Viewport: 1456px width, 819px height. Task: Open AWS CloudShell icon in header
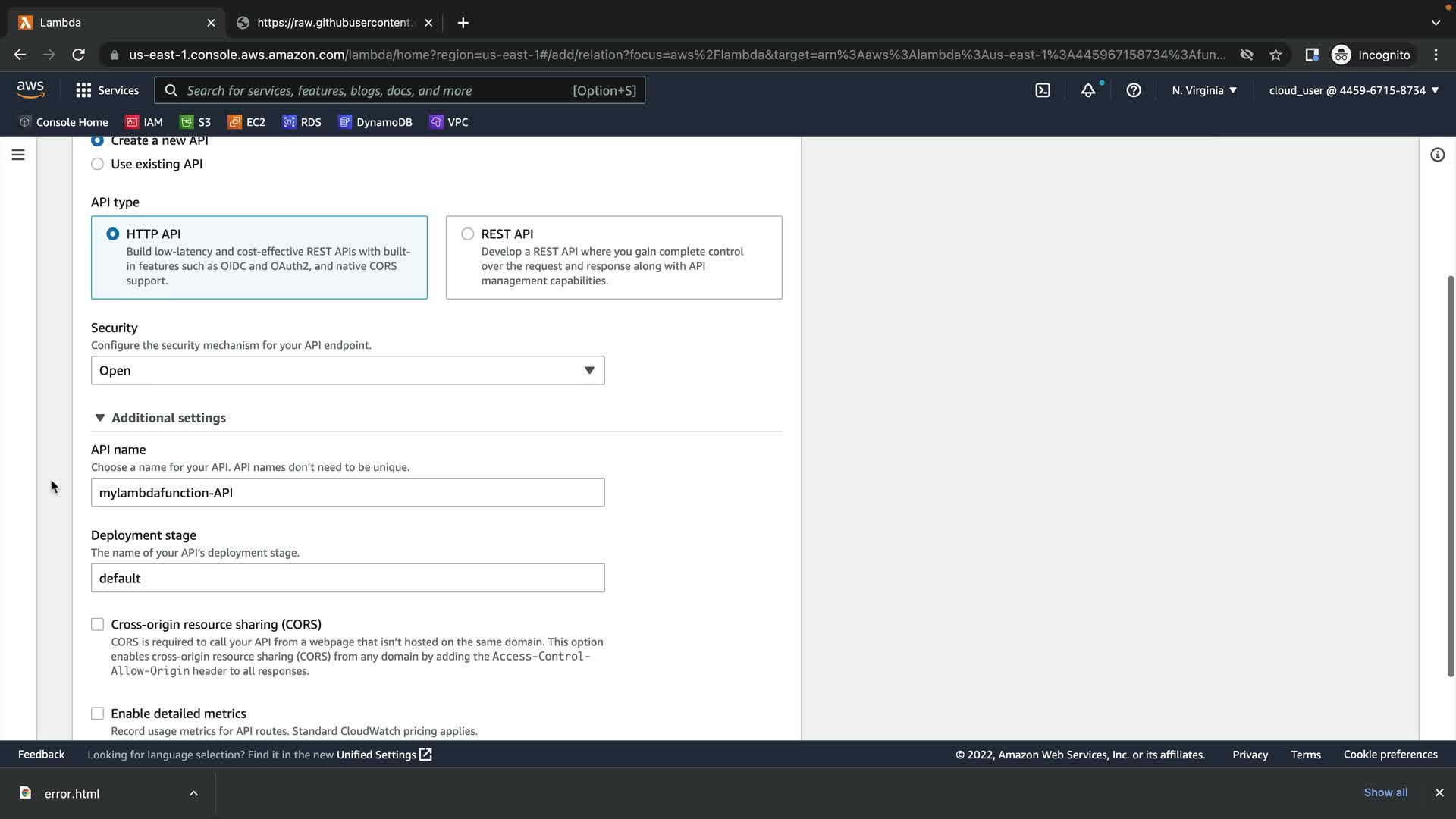(1043, 90)
